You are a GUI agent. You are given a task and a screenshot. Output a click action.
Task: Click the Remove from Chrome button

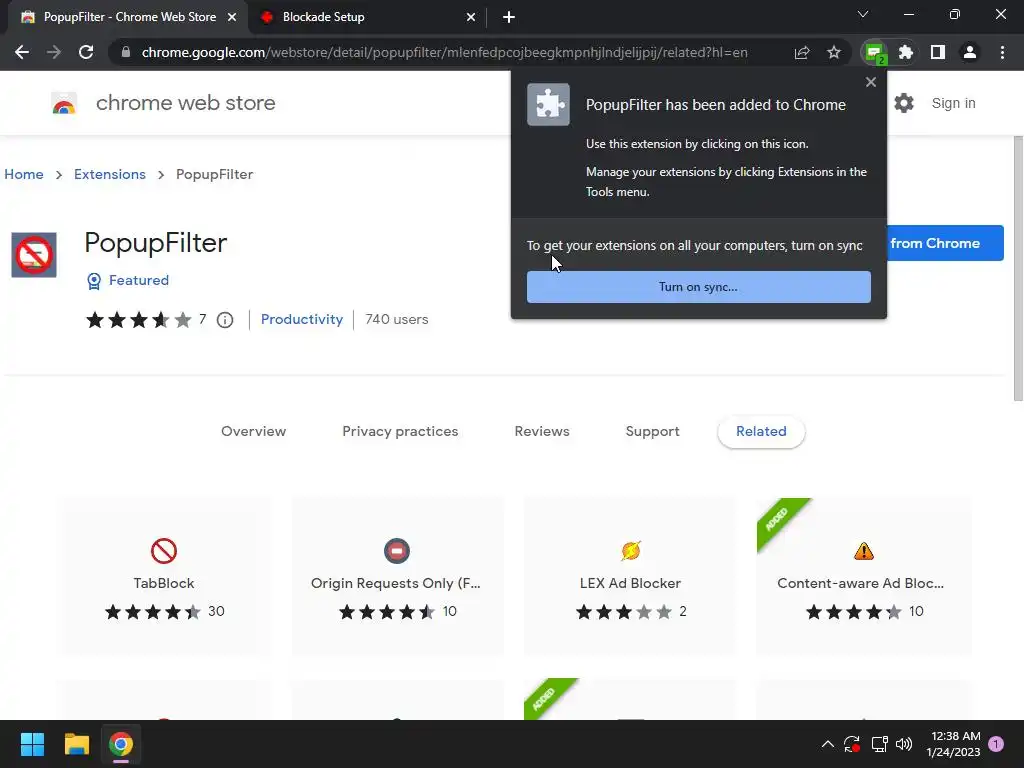945,243
